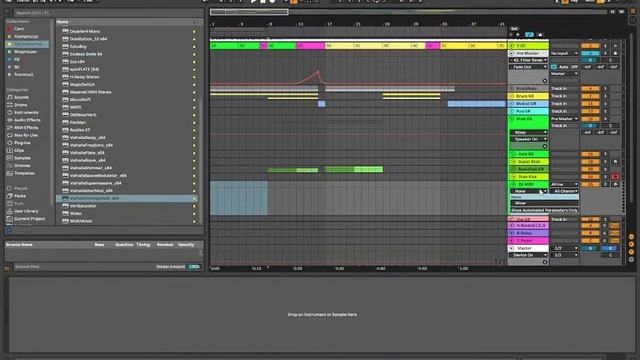The image size is (640, 360).
Task: Open Current Project in Places
Action: [x=29, y=219]
